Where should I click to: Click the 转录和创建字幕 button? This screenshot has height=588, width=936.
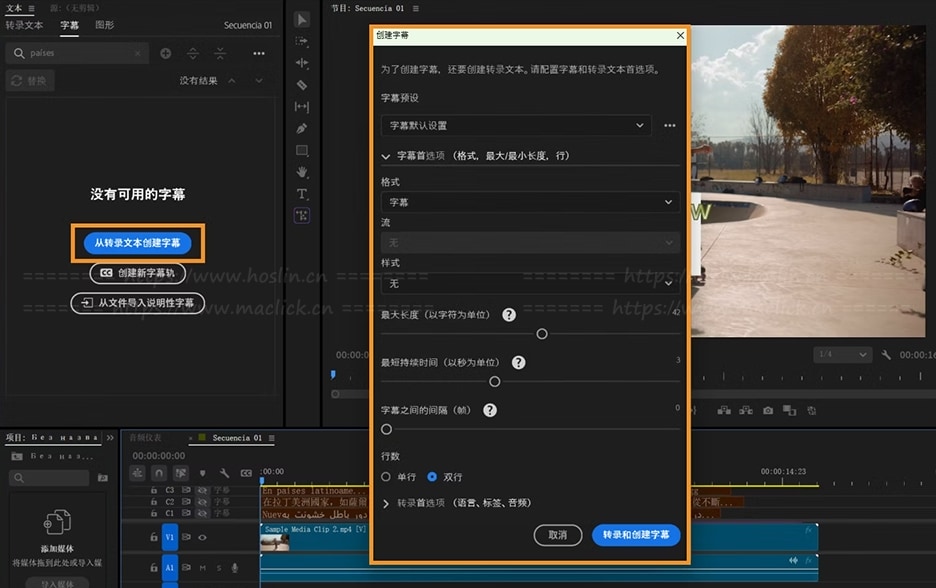pyautogui.click(x=636, y=535)
